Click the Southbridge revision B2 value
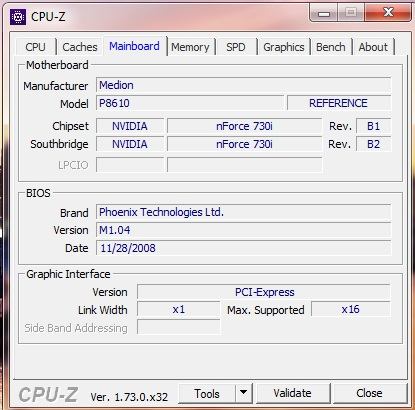415x410 pixels. tap(373, 144)
